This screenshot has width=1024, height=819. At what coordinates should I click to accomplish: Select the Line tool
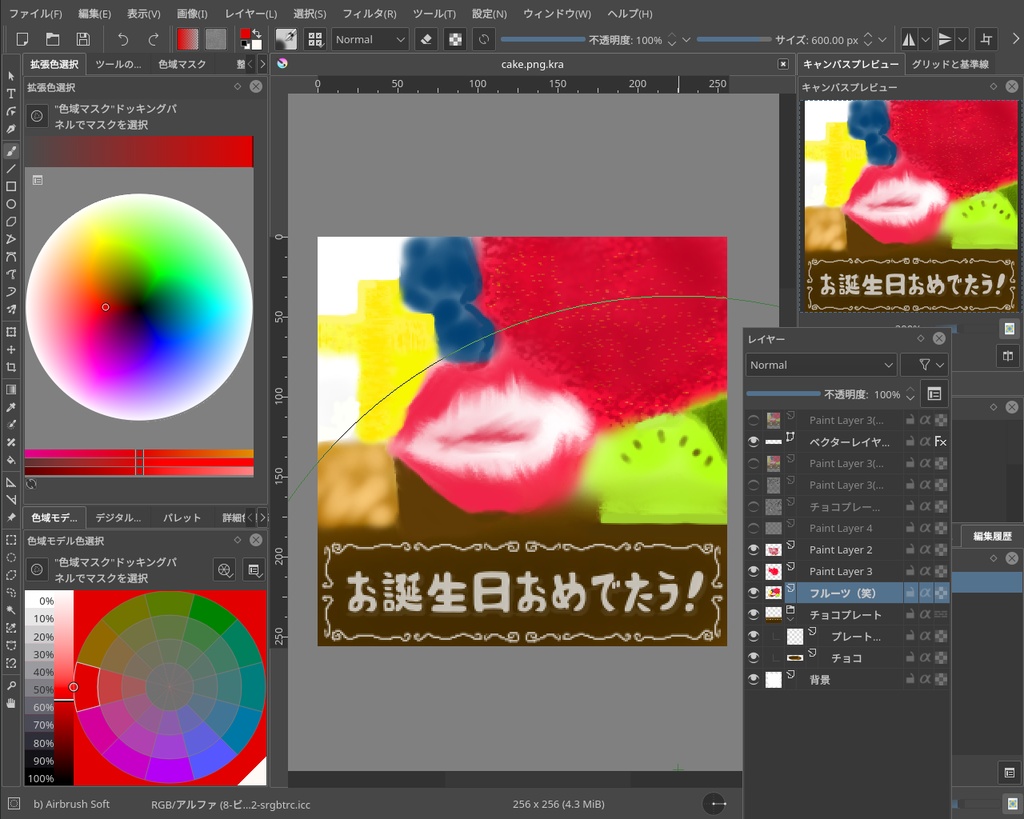click(x=10, y=169)
